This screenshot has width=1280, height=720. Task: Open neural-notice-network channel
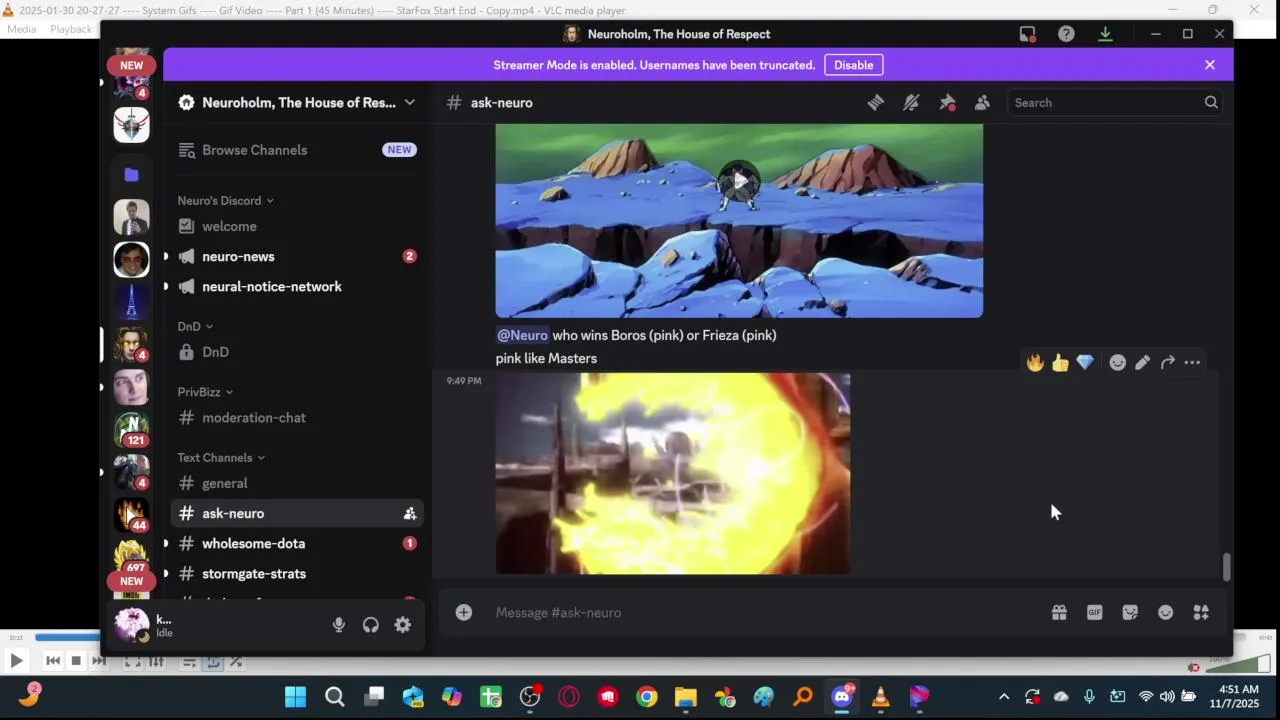(x=298, y=286)
